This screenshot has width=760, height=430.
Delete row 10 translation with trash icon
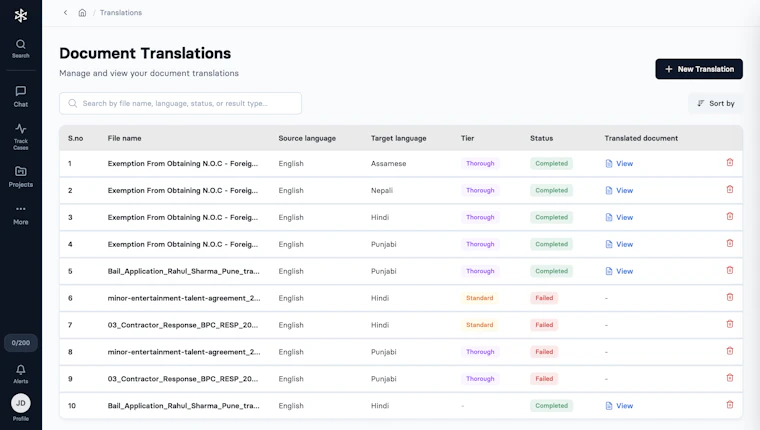(x=729, y=405)
